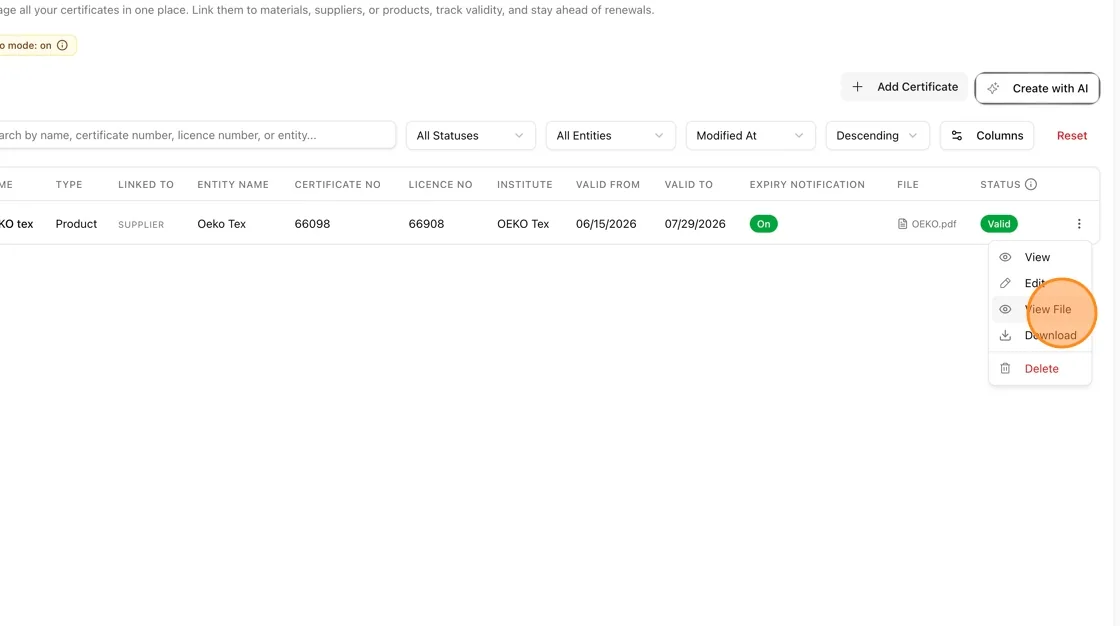Click the 07/29/2026 valid to date

pos(694,224)
